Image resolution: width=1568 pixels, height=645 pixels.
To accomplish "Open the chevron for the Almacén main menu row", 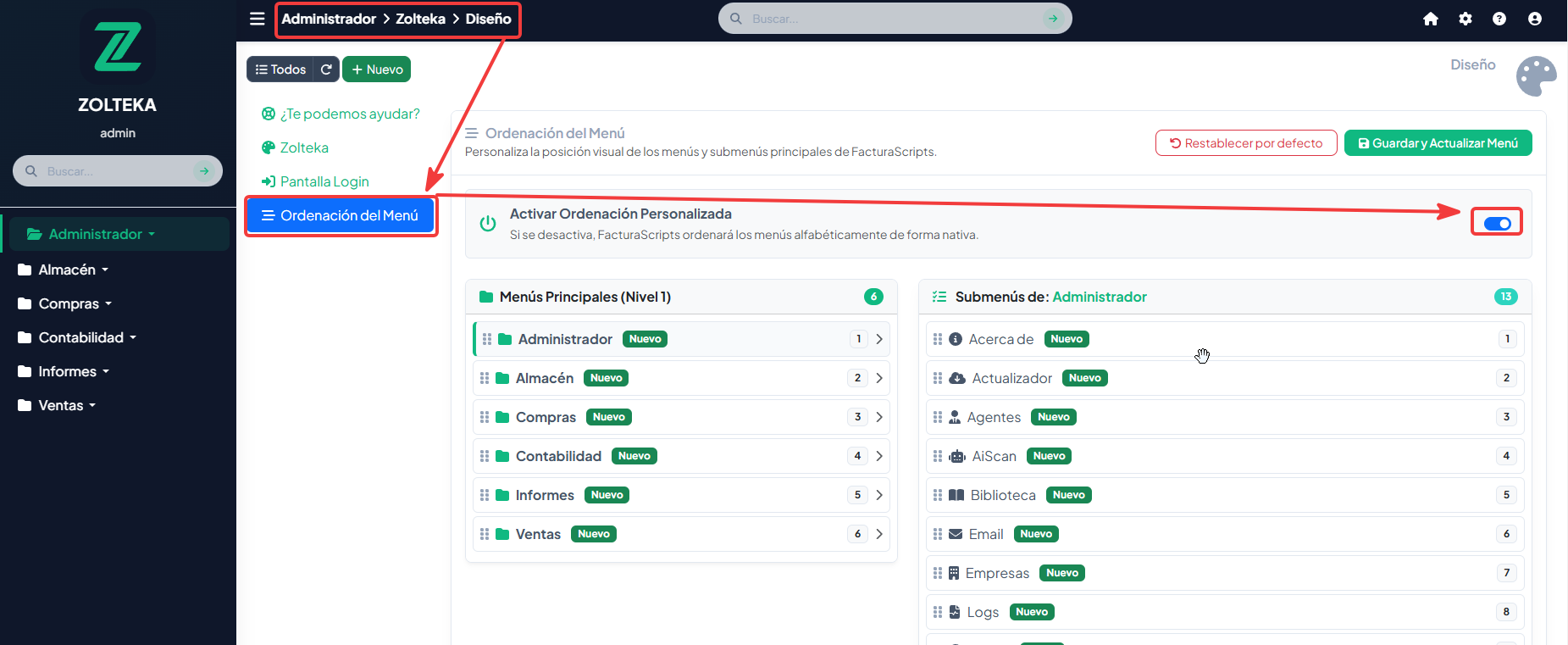I will (879, 378).
